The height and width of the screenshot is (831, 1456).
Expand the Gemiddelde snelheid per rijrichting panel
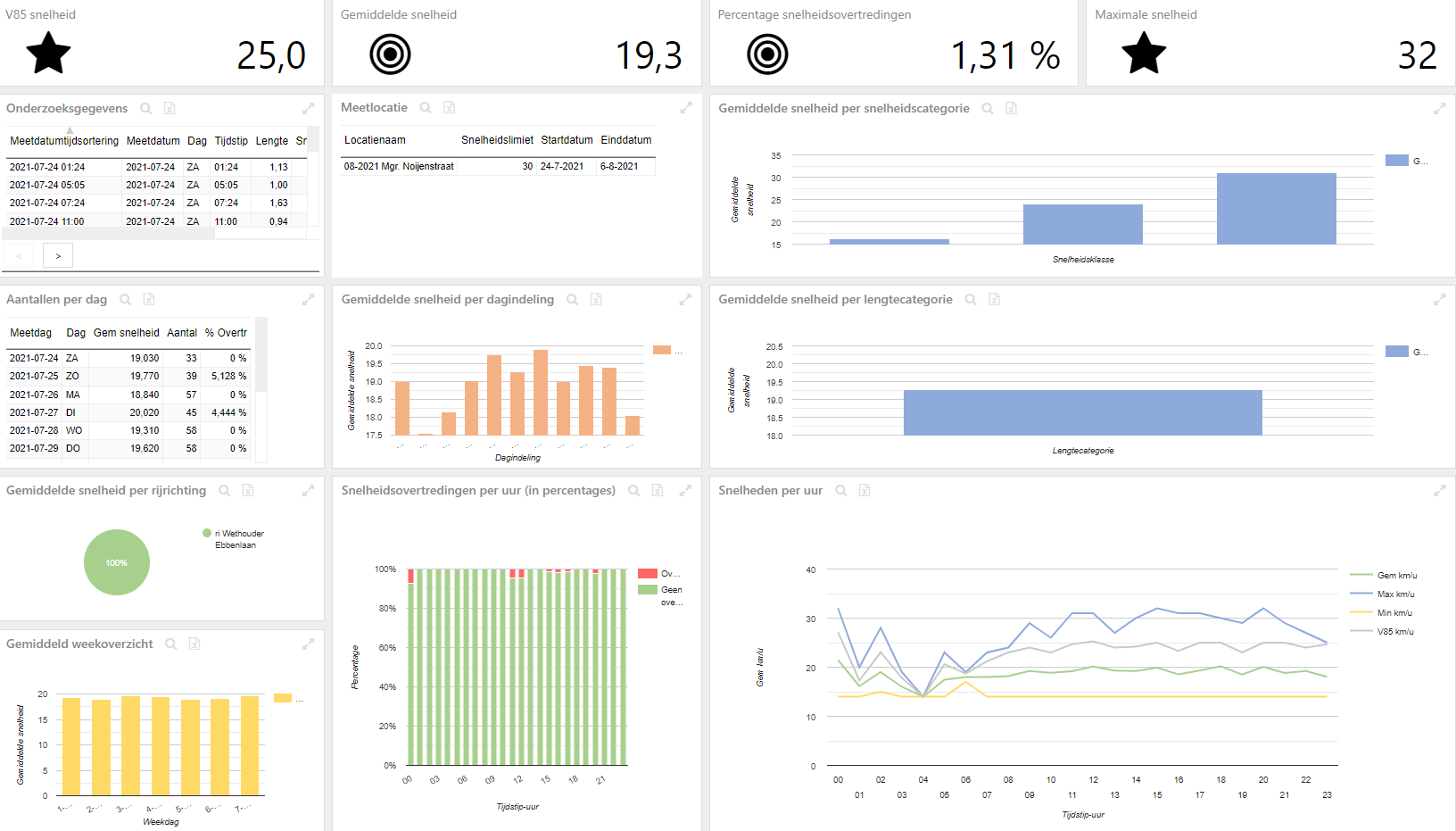(308, 490)
